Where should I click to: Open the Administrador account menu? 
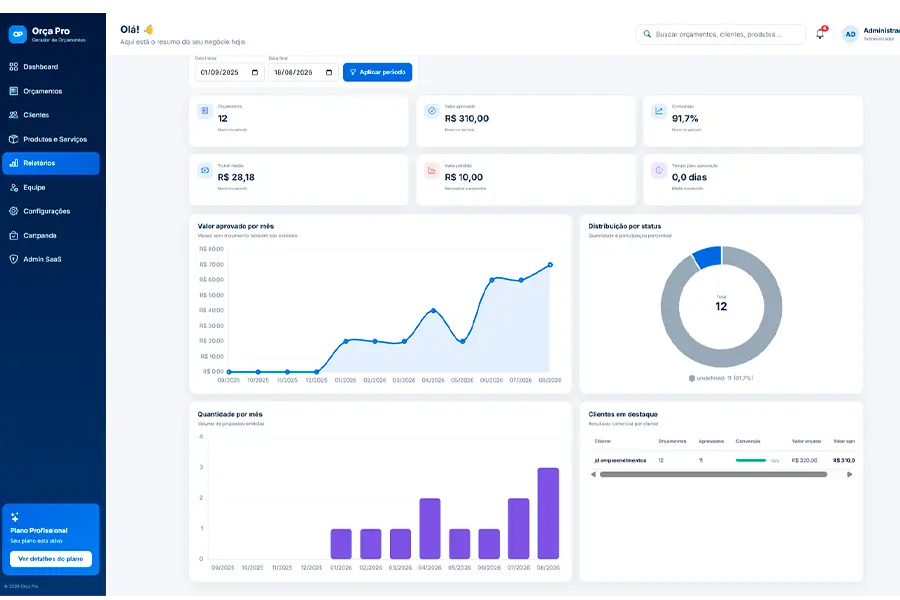pos(870,34)
